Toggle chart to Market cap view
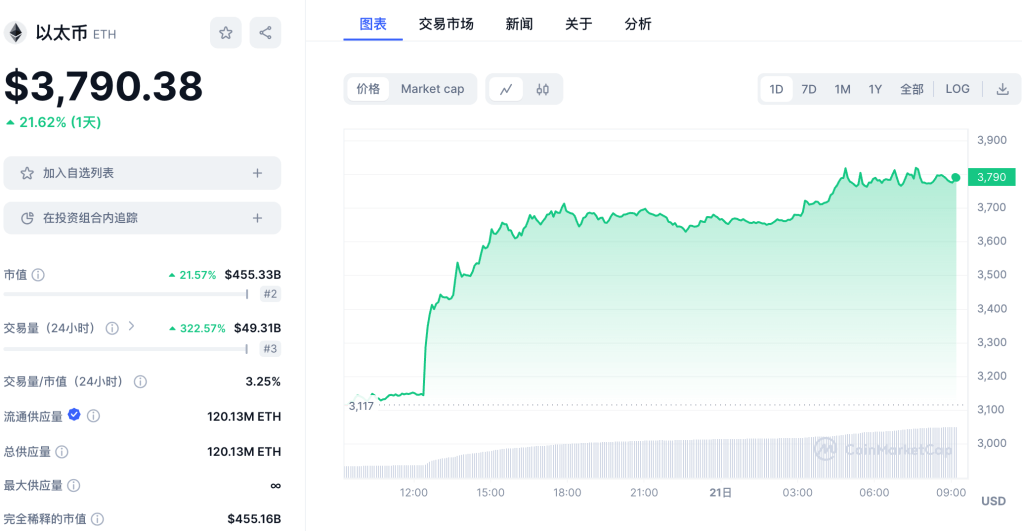The image size is (1022, 531). tap(432, 89)
